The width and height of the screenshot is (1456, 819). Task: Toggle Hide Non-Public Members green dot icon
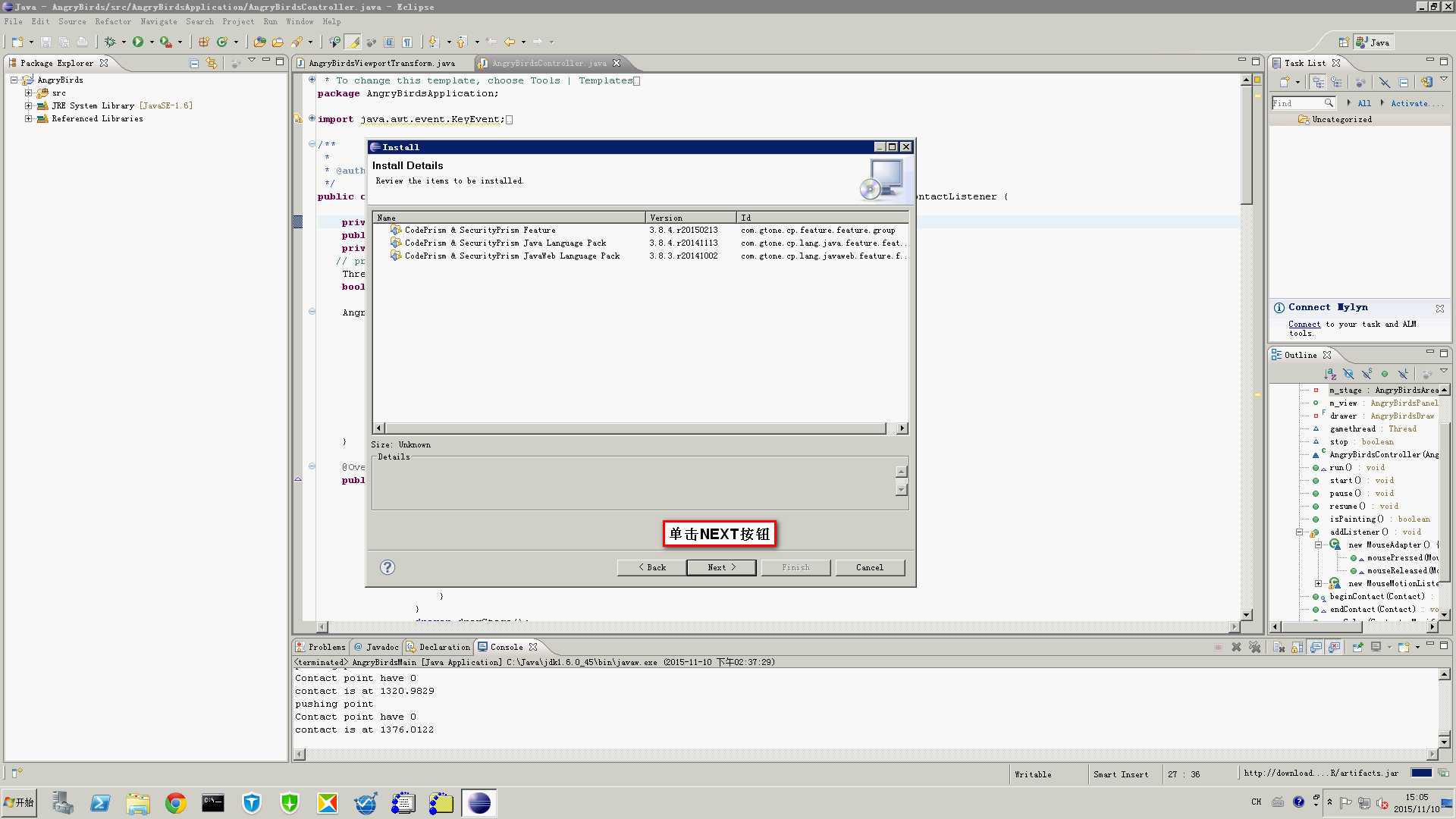tap(1385, 373)
